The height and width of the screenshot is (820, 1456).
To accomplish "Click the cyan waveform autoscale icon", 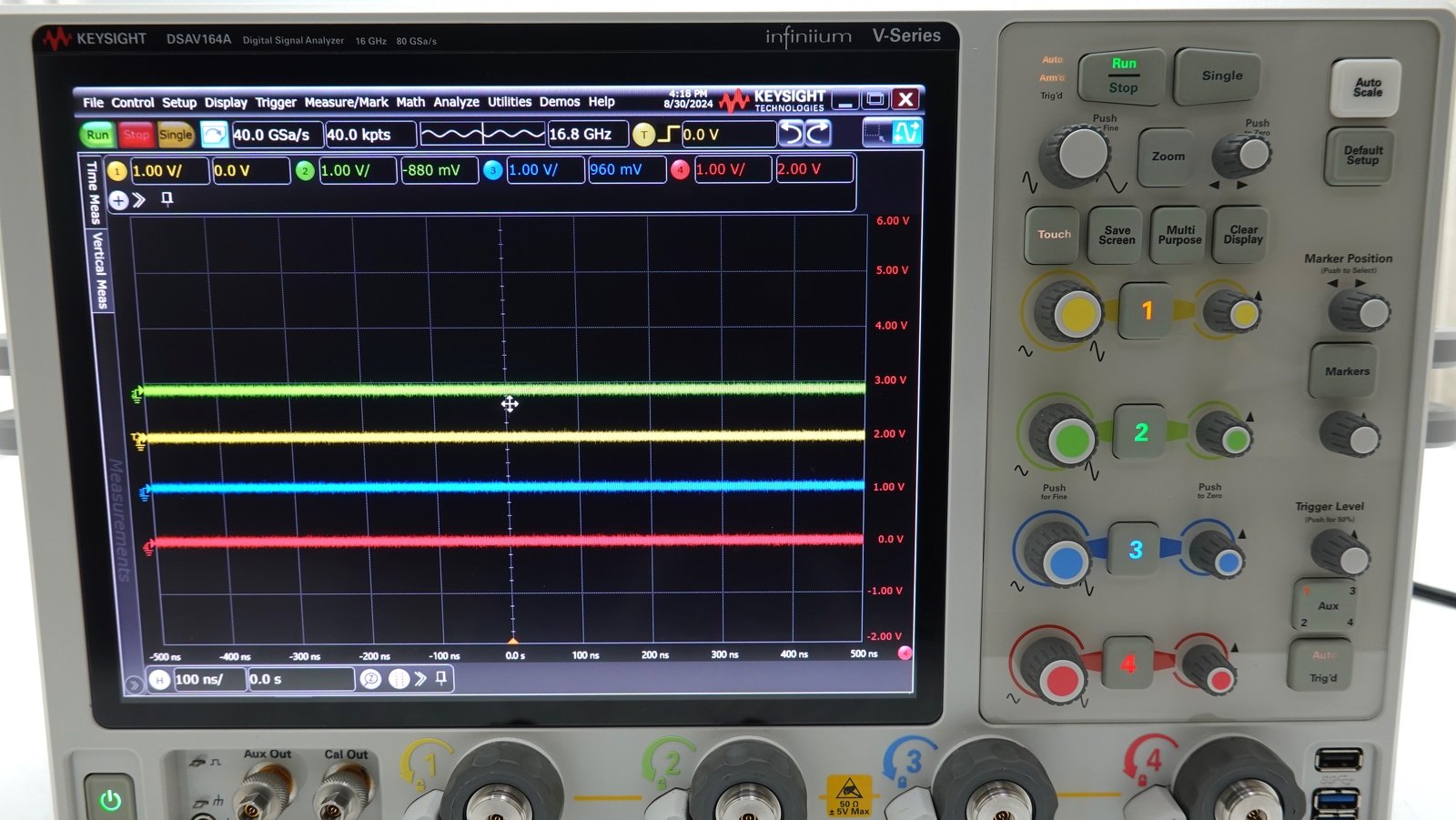I will [907, 133].
